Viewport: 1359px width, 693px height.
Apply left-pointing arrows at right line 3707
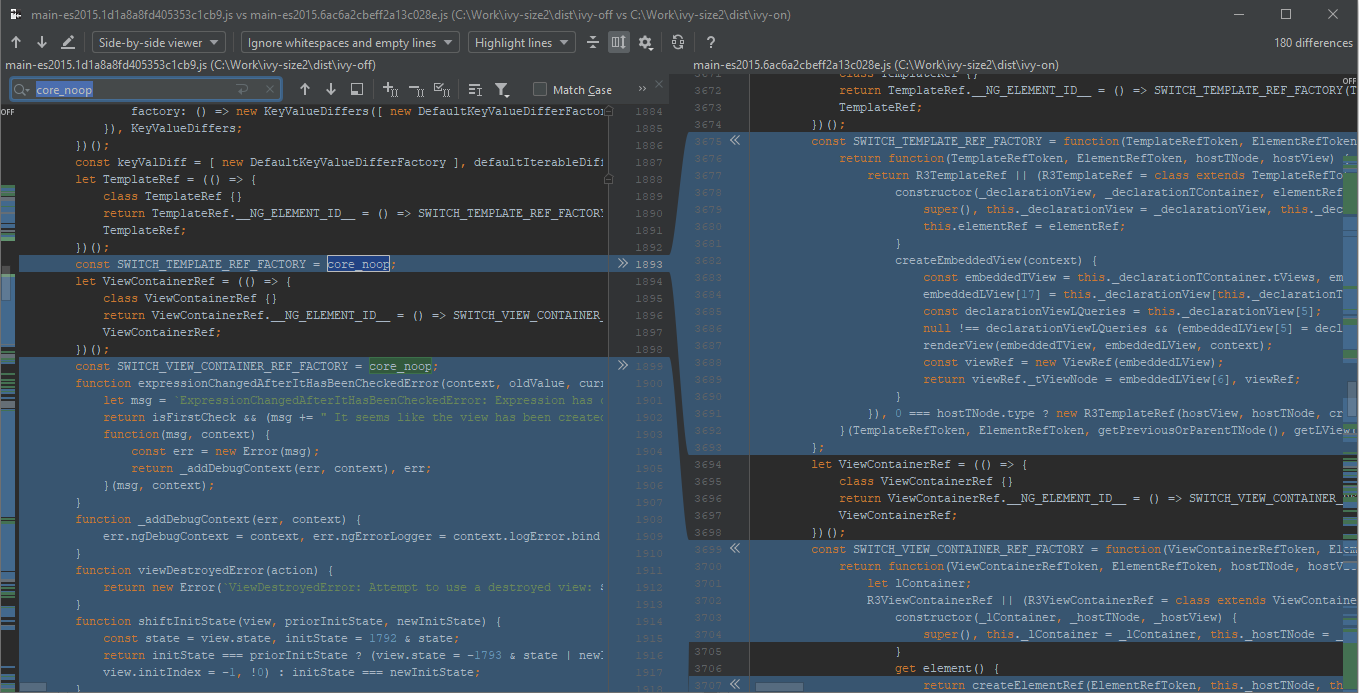735,685
